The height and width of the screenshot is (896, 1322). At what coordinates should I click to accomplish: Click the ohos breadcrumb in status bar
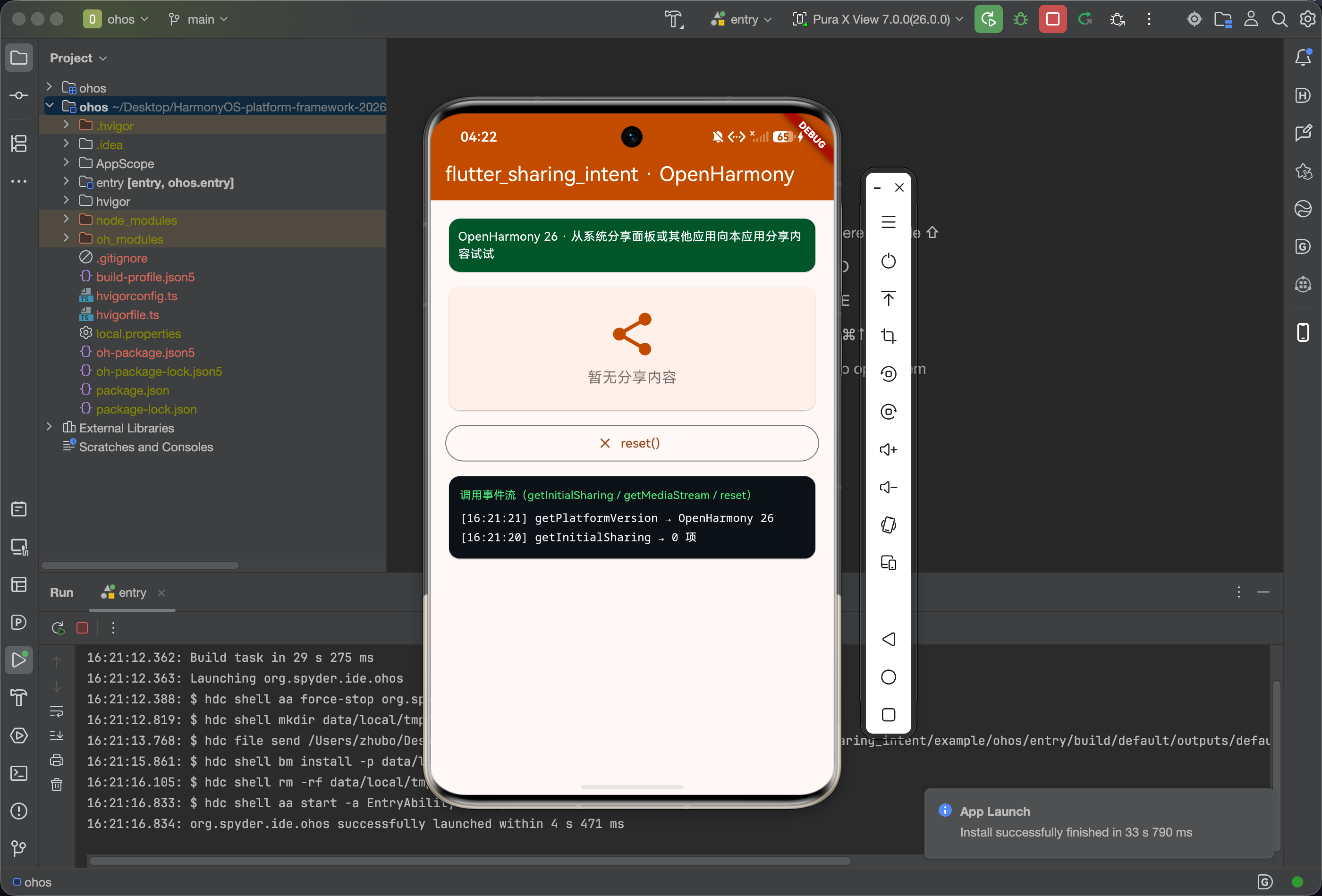click(33, 882)
